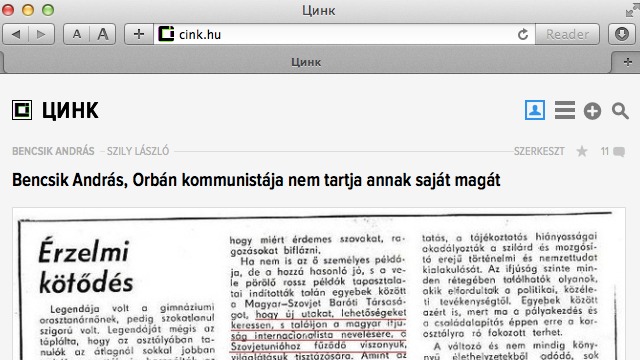
Task: Open the ЦИНК homepage title link
Action: click(x=70, y=111)
